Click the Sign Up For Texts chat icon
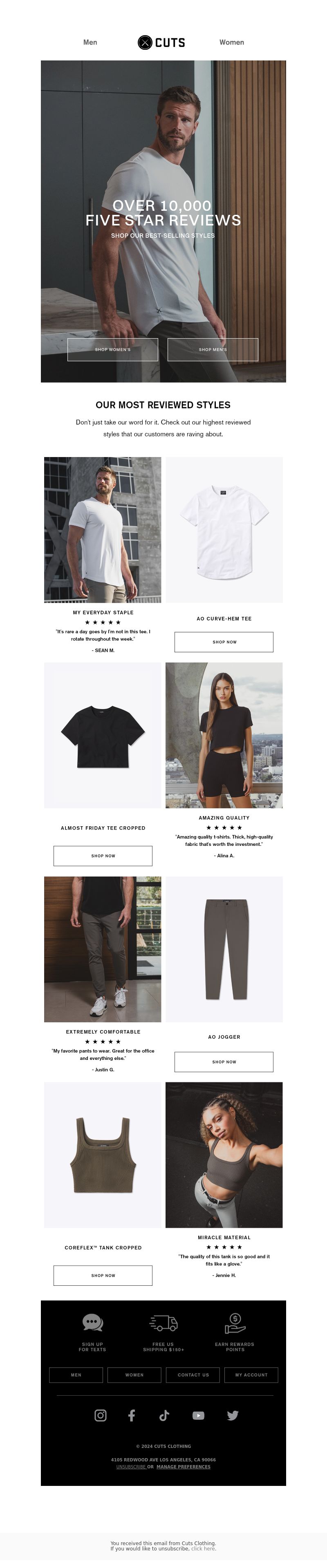 pyautogui.click(x=92, y=1322)
